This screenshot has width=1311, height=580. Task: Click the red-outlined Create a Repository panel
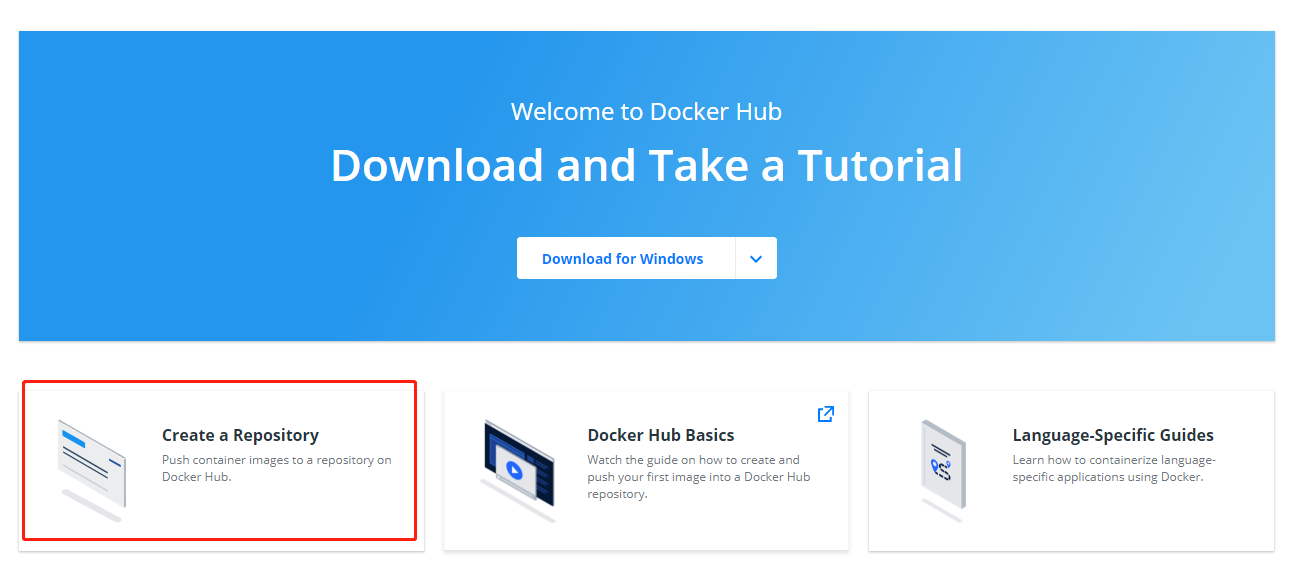tap(218, 462)
